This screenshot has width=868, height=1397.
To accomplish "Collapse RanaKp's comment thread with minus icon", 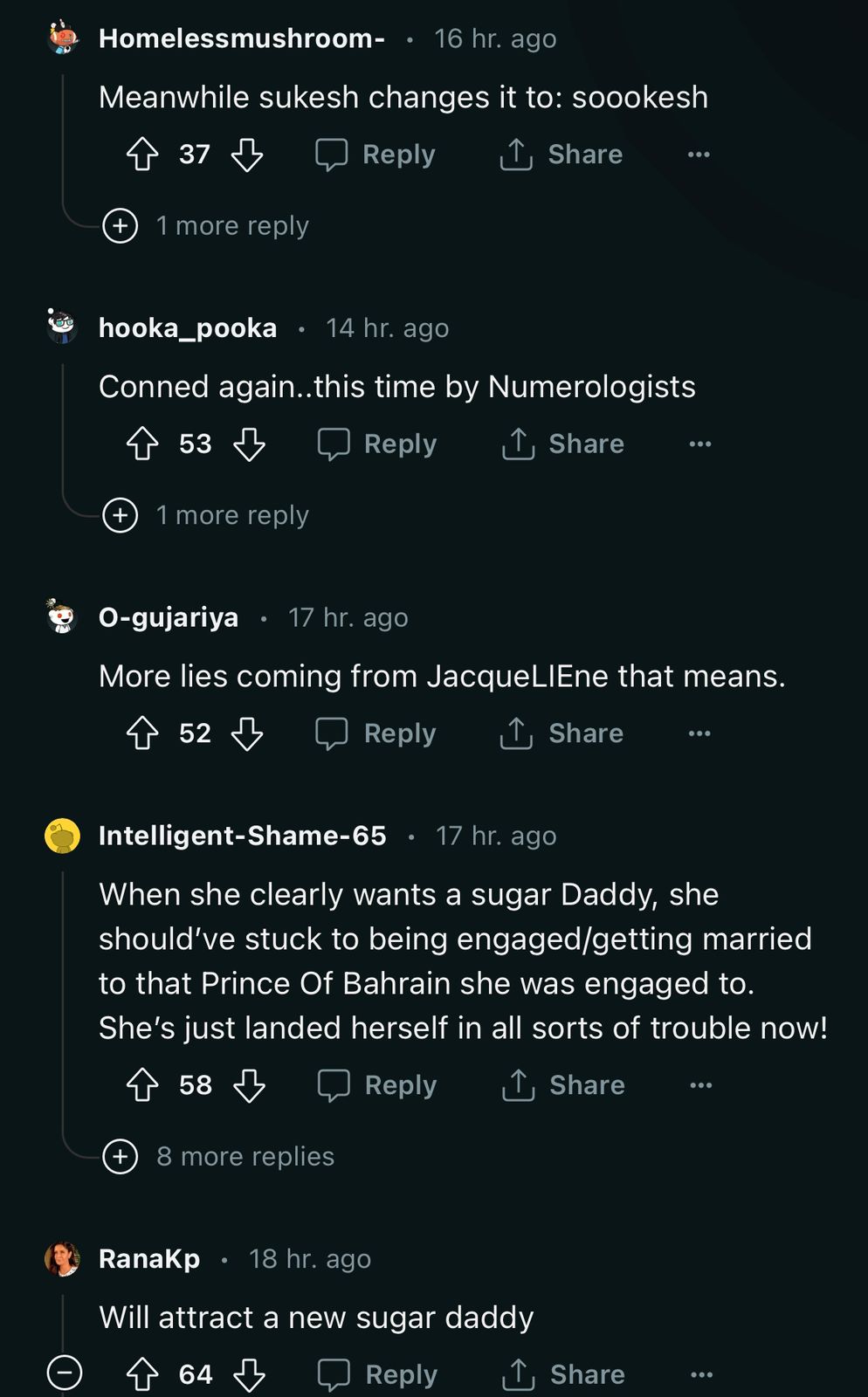I will (64, 1373).
